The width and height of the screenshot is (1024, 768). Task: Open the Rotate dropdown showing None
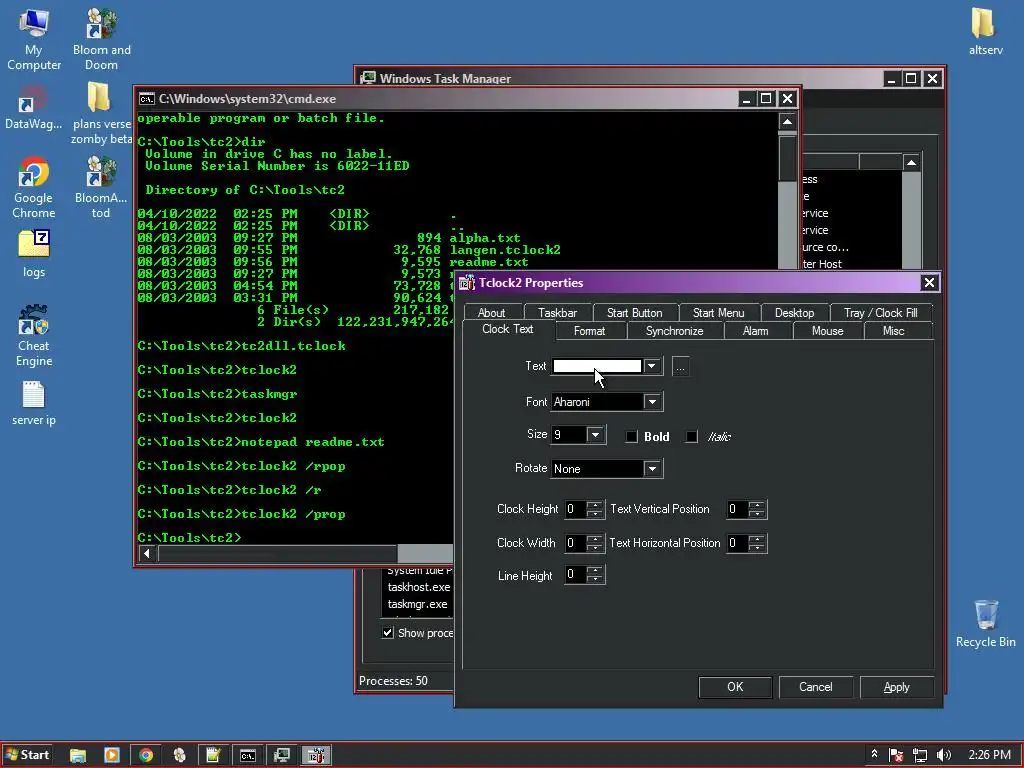point(651,468)
